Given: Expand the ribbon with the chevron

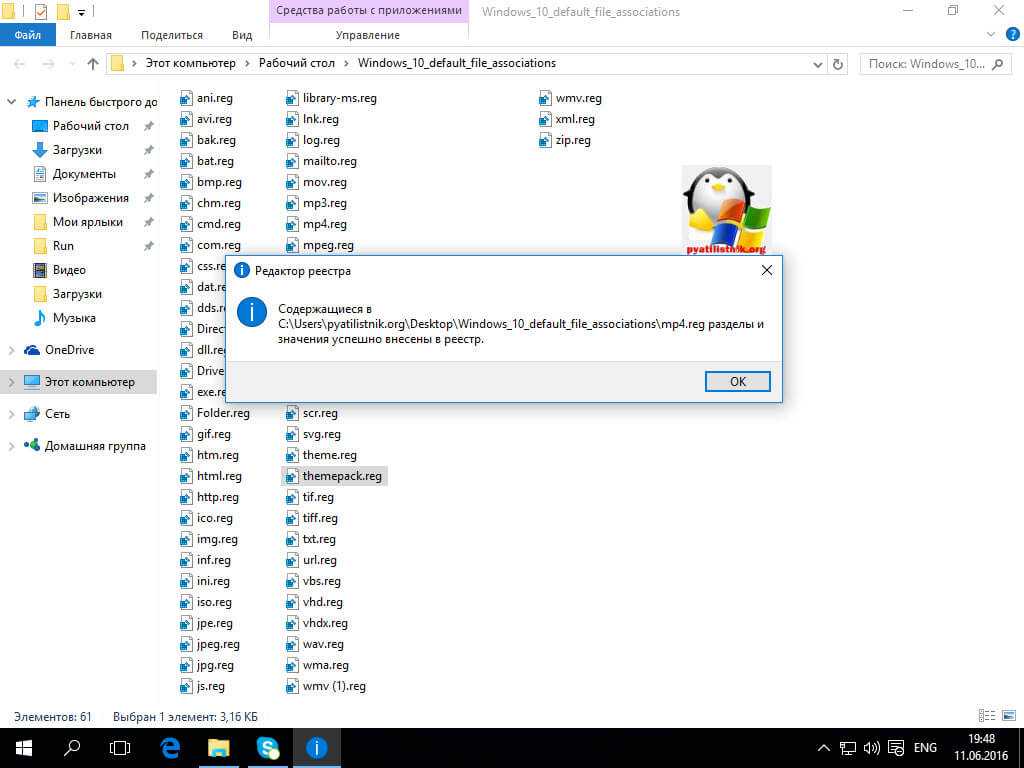Looking at the screenshot, I should point(985,35).
